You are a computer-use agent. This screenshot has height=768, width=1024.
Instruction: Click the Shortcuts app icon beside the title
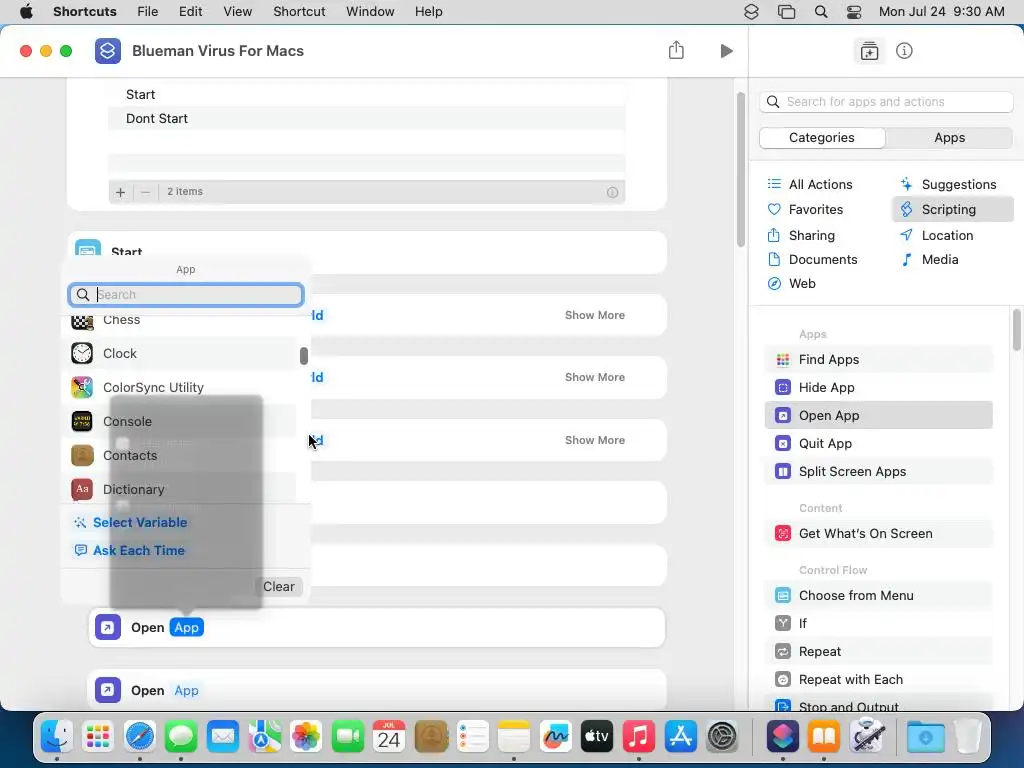108,51
